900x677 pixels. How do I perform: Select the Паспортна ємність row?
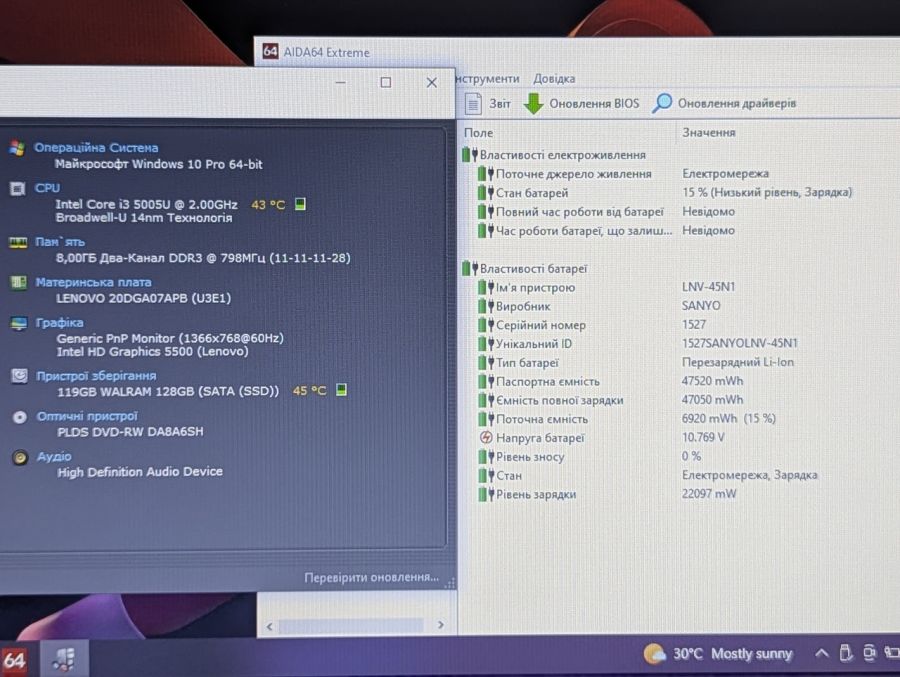[611, 381]
